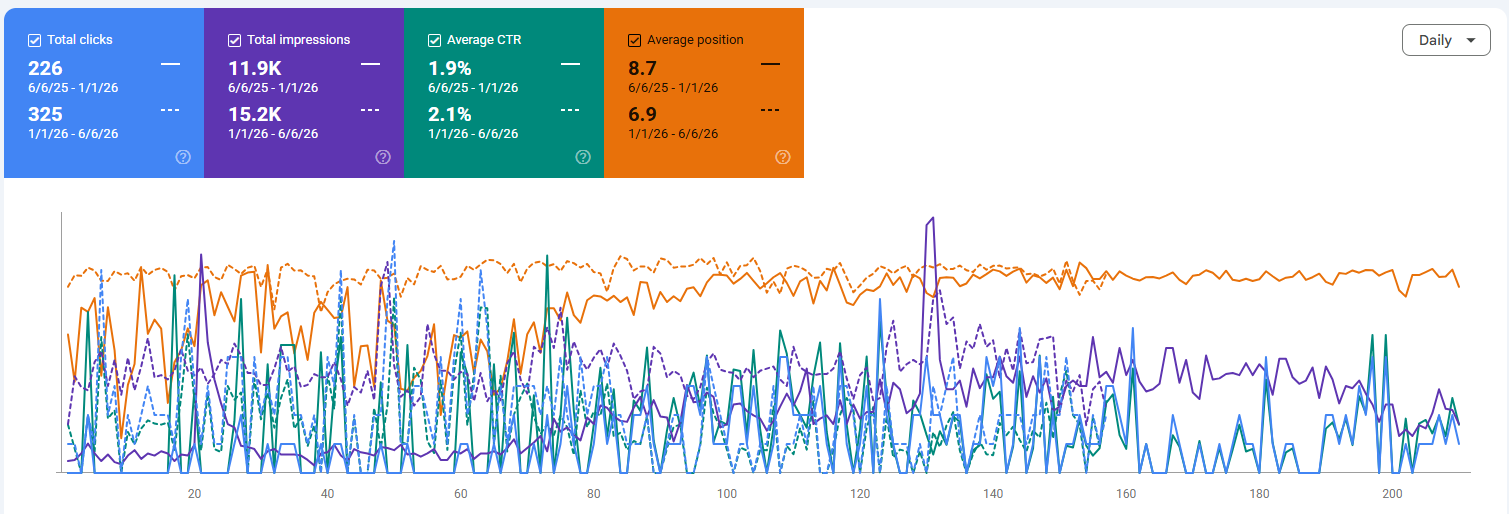Click the 226 total clicks value

click(x=45, y=69)
